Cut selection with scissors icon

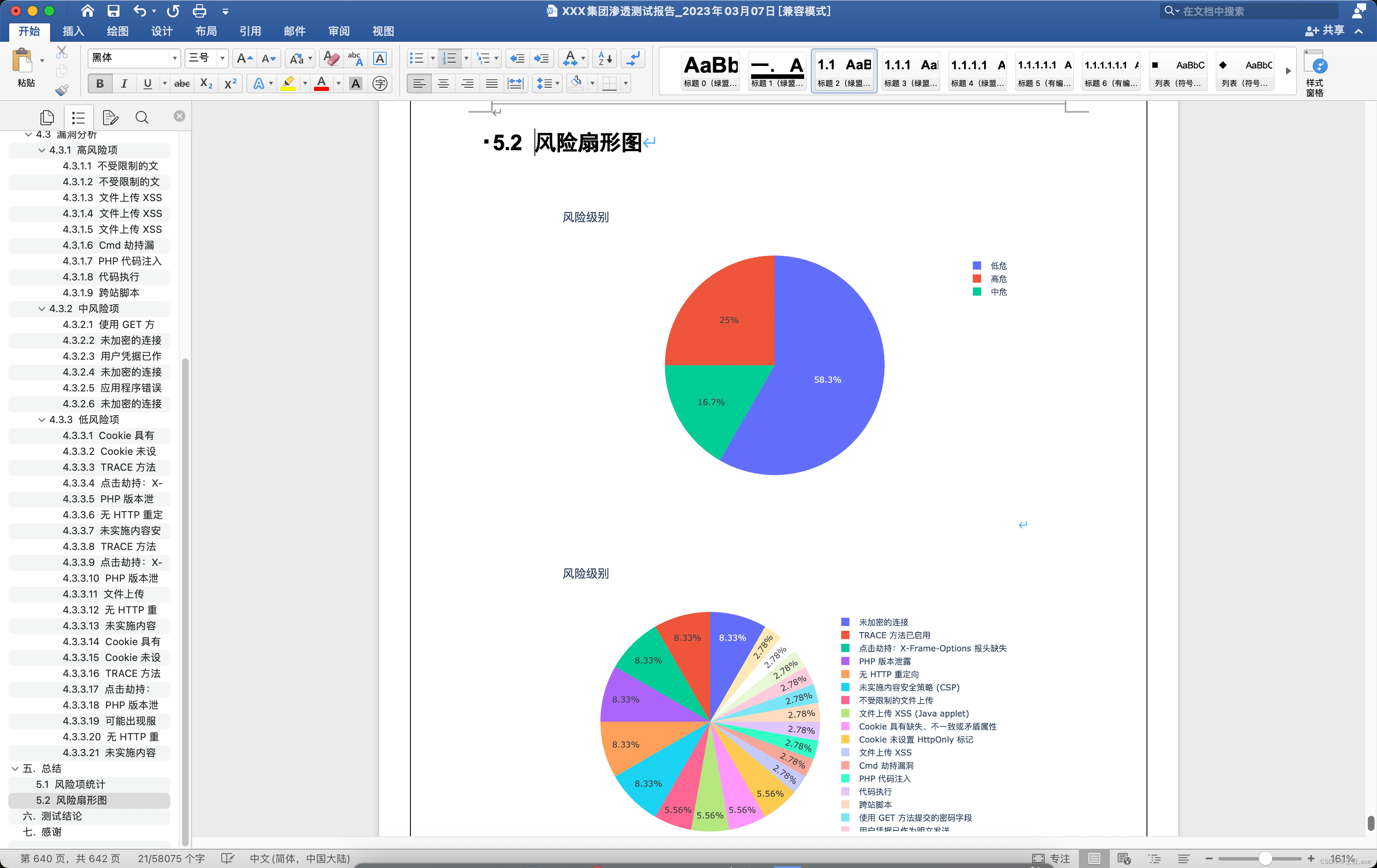tap(62, 53)
